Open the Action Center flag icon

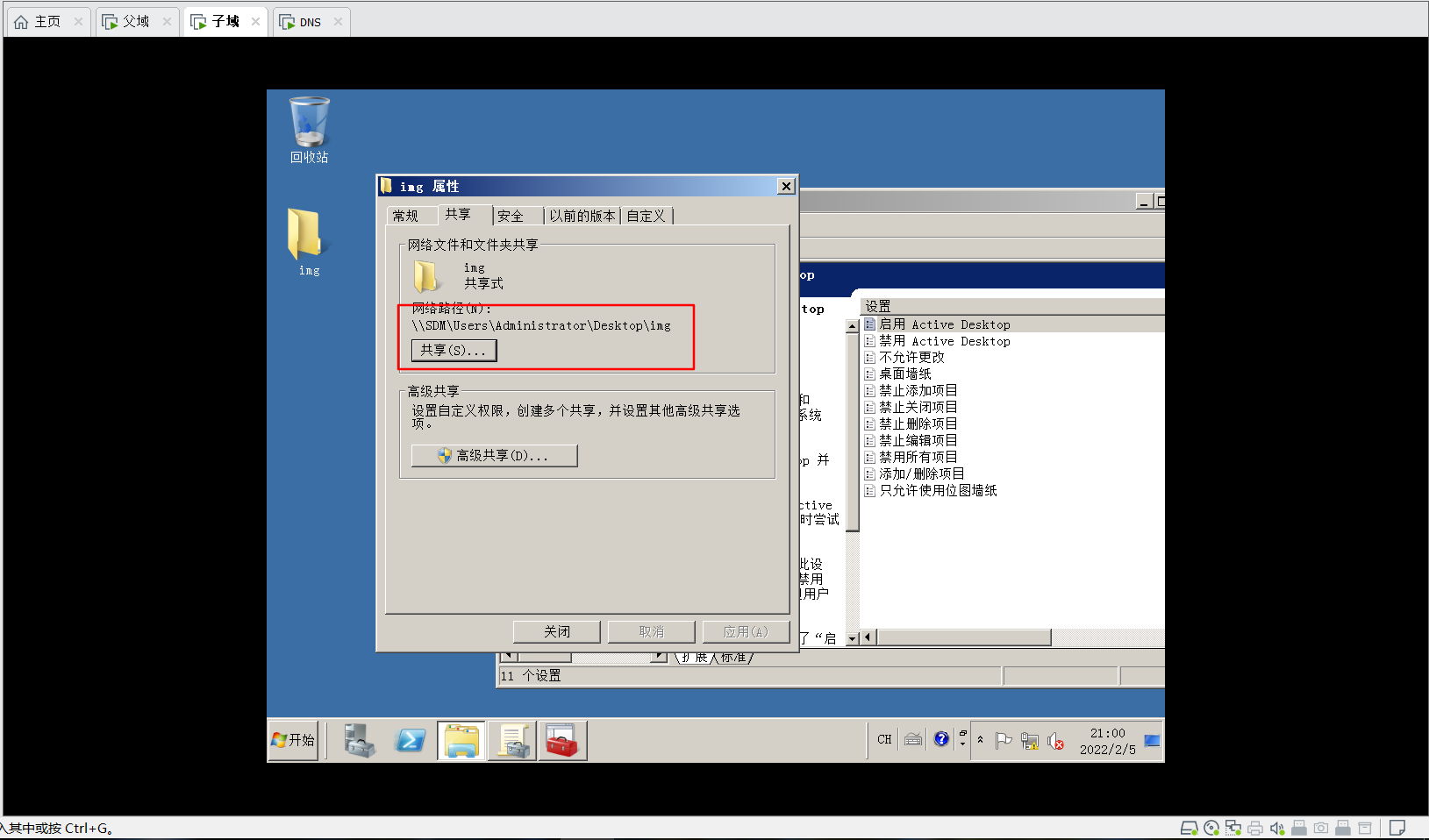(1004, 741)
